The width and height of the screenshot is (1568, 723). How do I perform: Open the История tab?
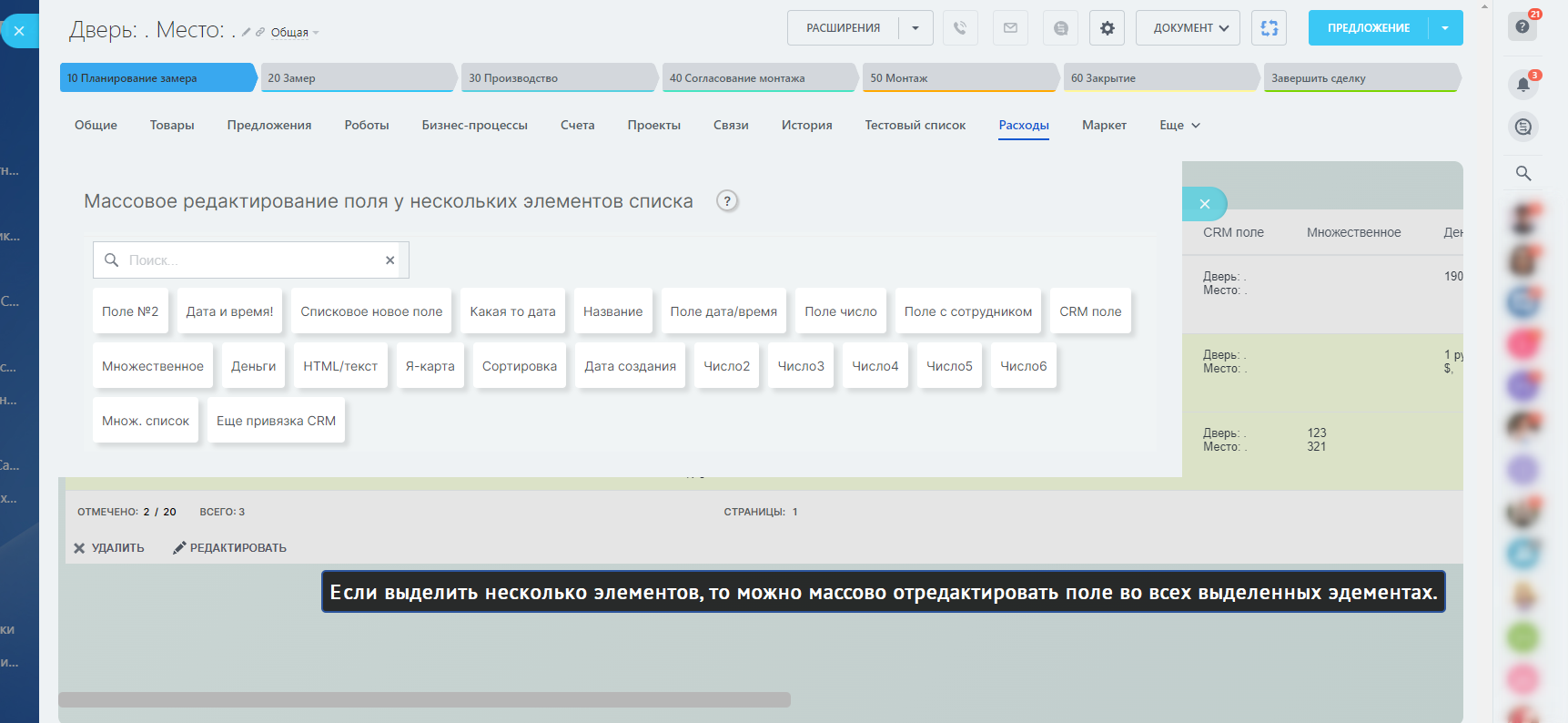click(806, 126)
